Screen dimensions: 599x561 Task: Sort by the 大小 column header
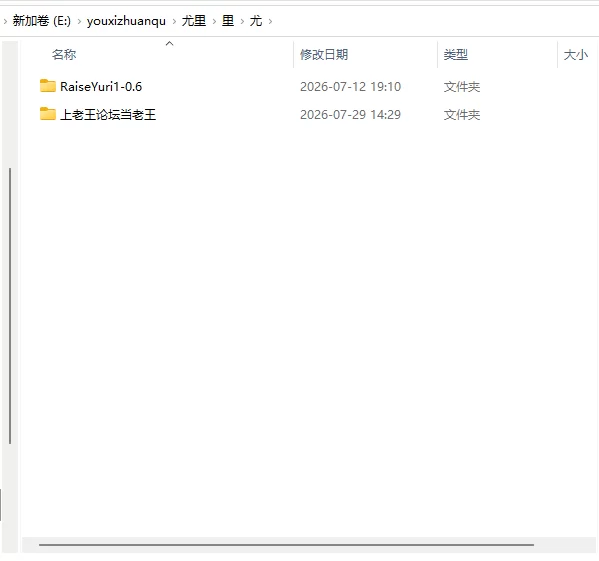click(x=576, y=55)
